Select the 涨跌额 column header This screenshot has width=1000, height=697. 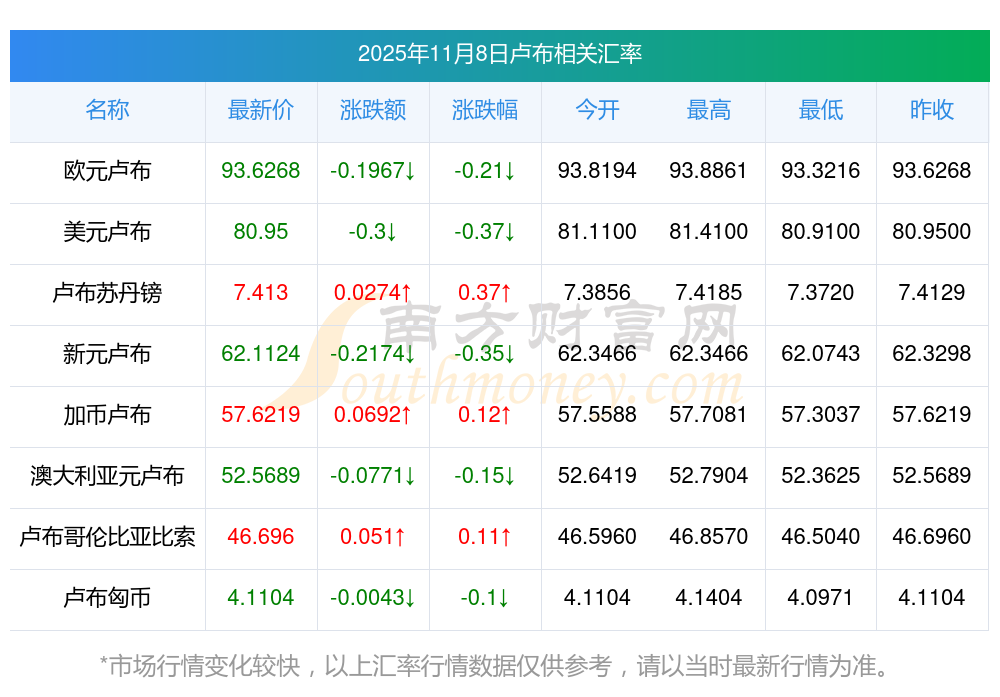[373, 110]
